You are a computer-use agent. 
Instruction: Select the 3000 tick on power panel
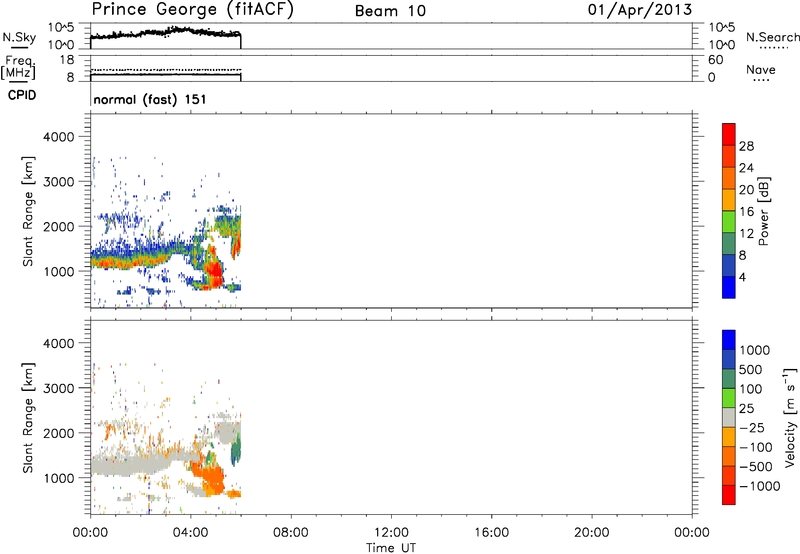58,182
